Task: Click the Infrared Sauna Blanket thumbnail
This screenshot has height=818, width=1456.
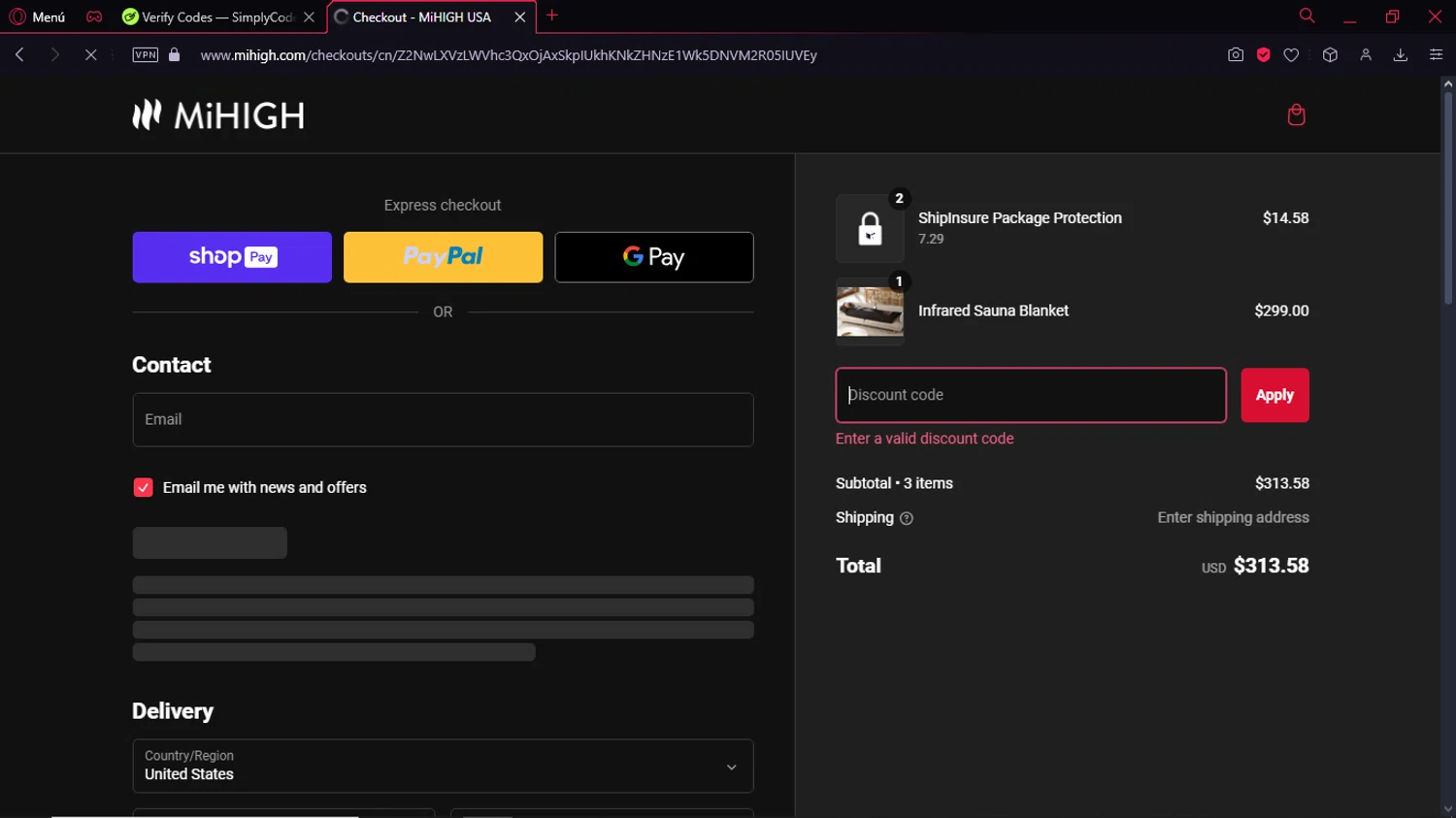Action: [x=870, y=311]
